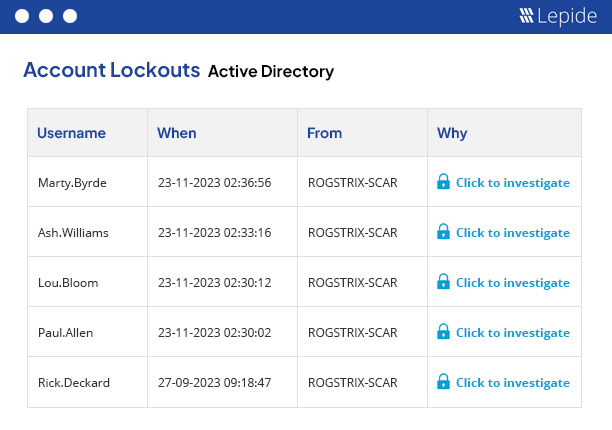Click the Account Lockouts heading
The height and width of the screenshot is (430, 612).
pyautogui.click(x=112, y=70)
